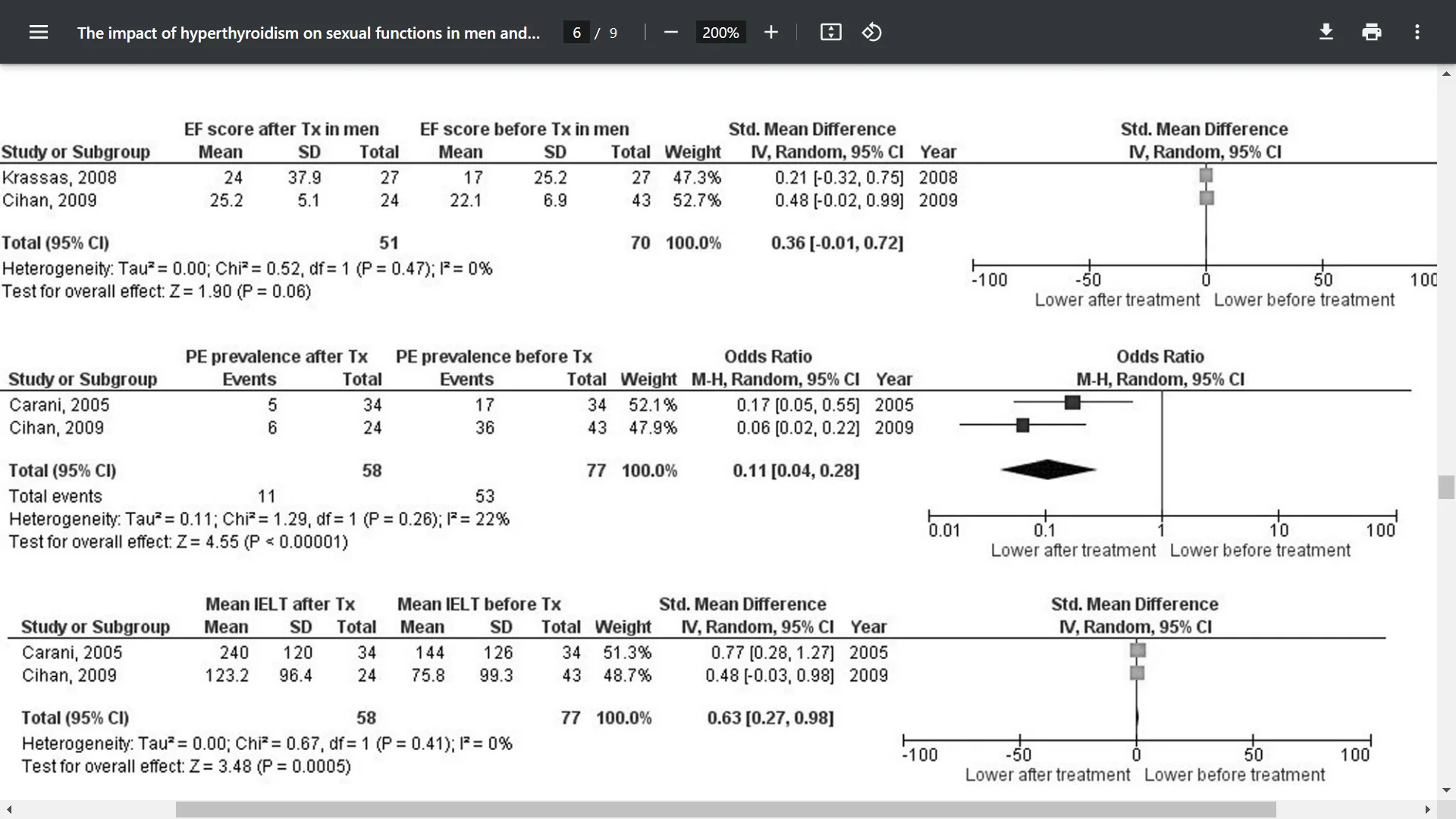This screenshot has height=819, width=1456.
Task: Click 'Test for overall effect: Z = 4.55' line
Action: pos(178,542)
